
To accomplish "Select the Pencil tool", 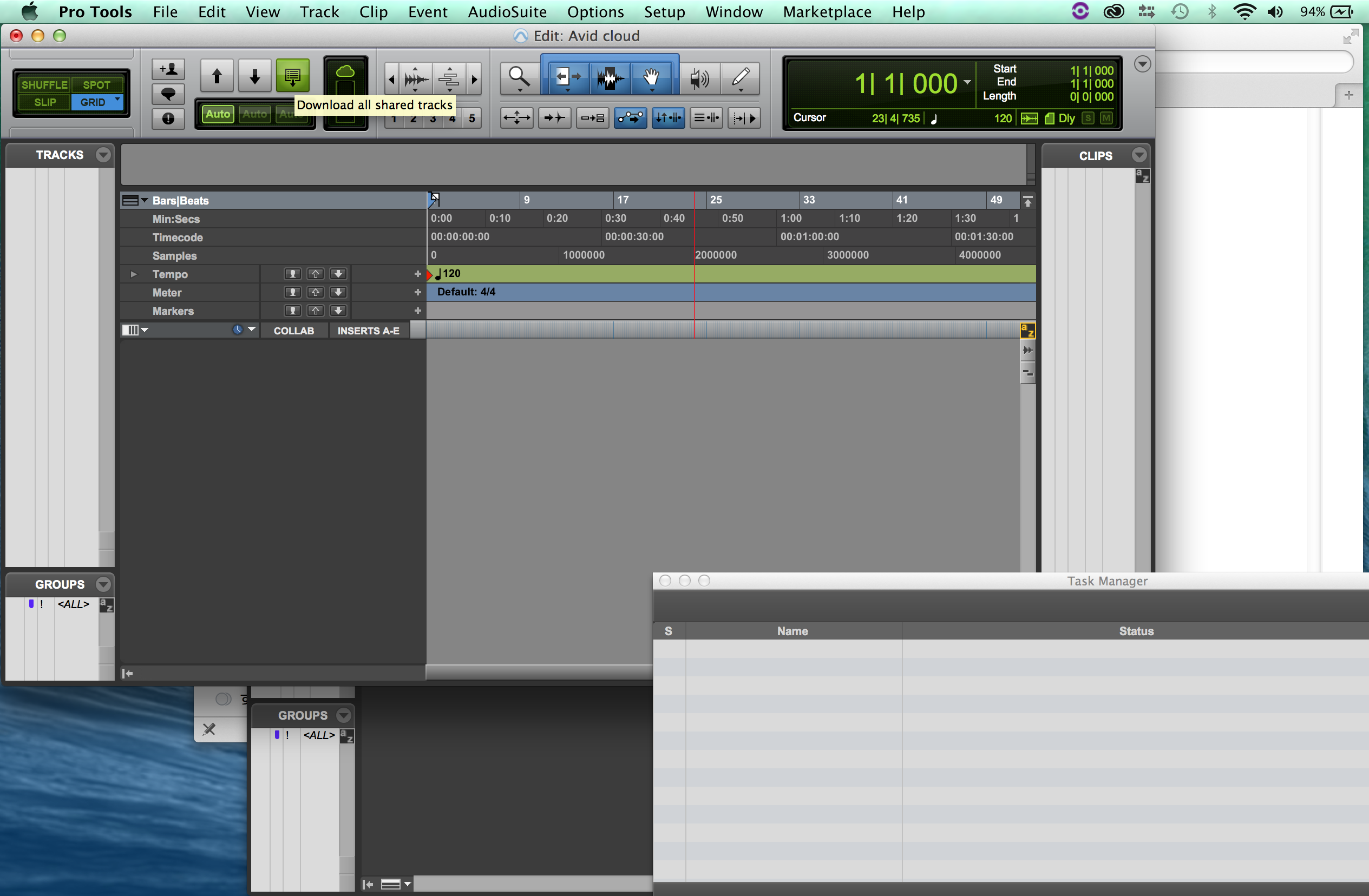I will 741,77.
